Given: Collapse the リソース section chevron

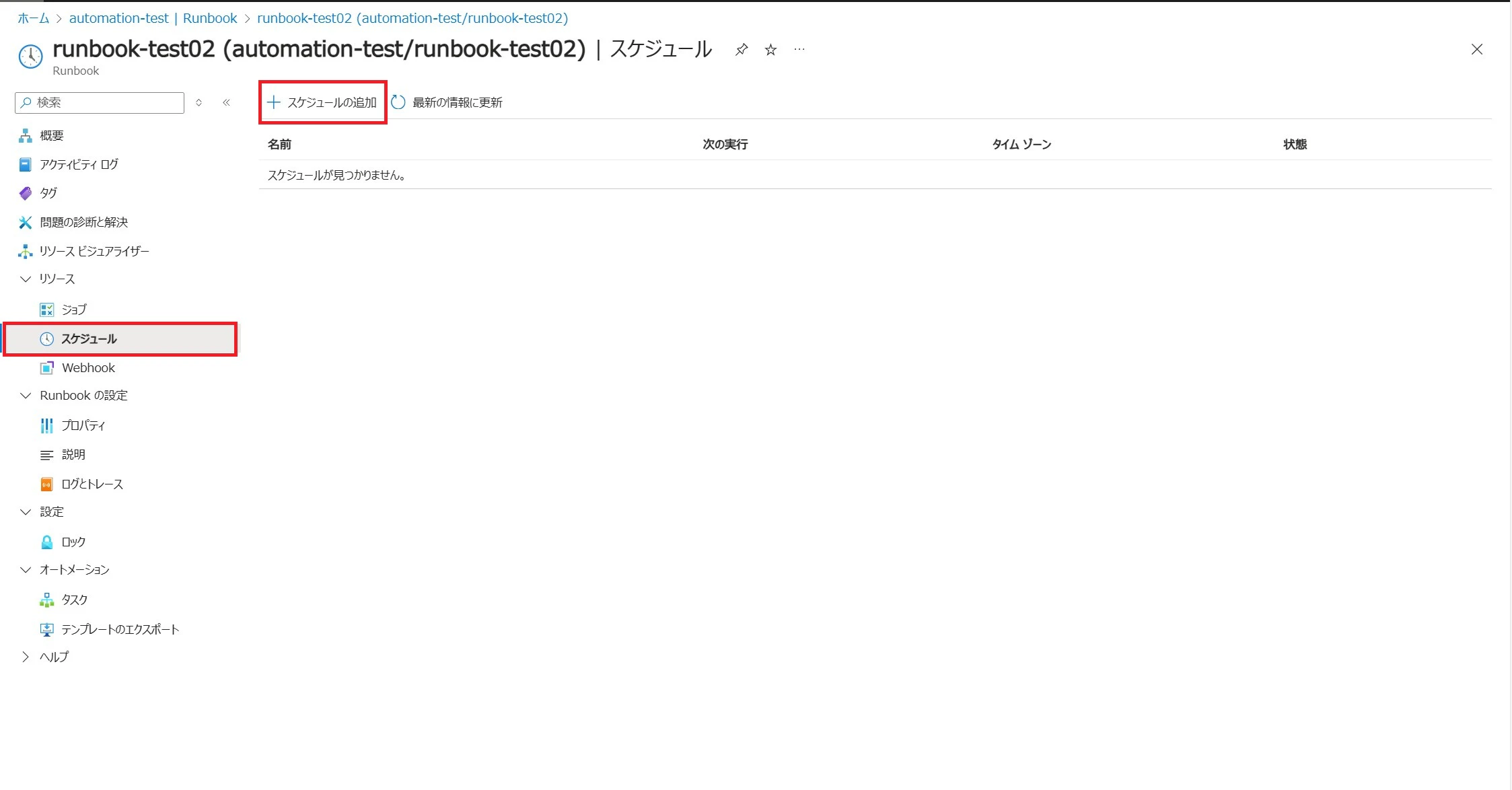Looking at the screenshot, I should (26, 279).
